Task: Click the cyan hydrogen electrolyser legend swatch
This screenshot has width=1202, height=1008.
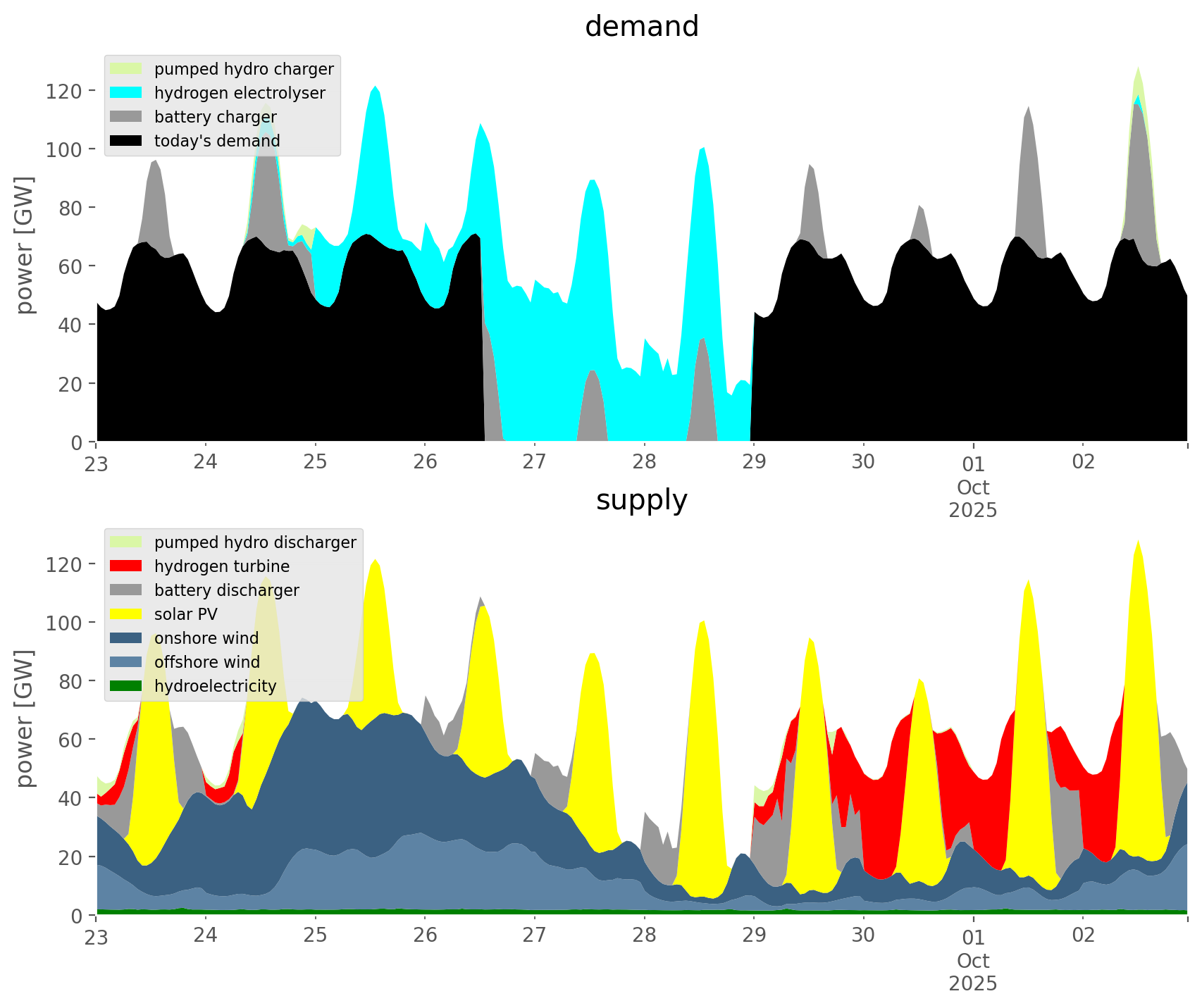Action: pos(126,93)
